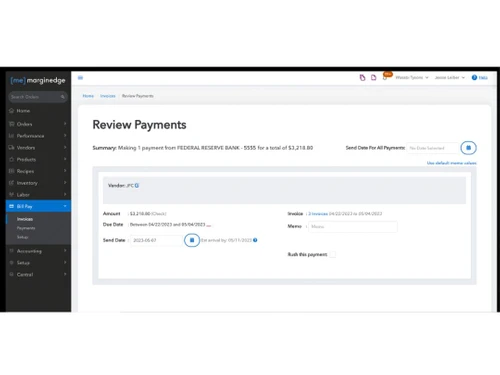Click the Home house icon in sidebar
Image resolution: width=500 pixels, height=375 pixels.
tap(11, 111)
